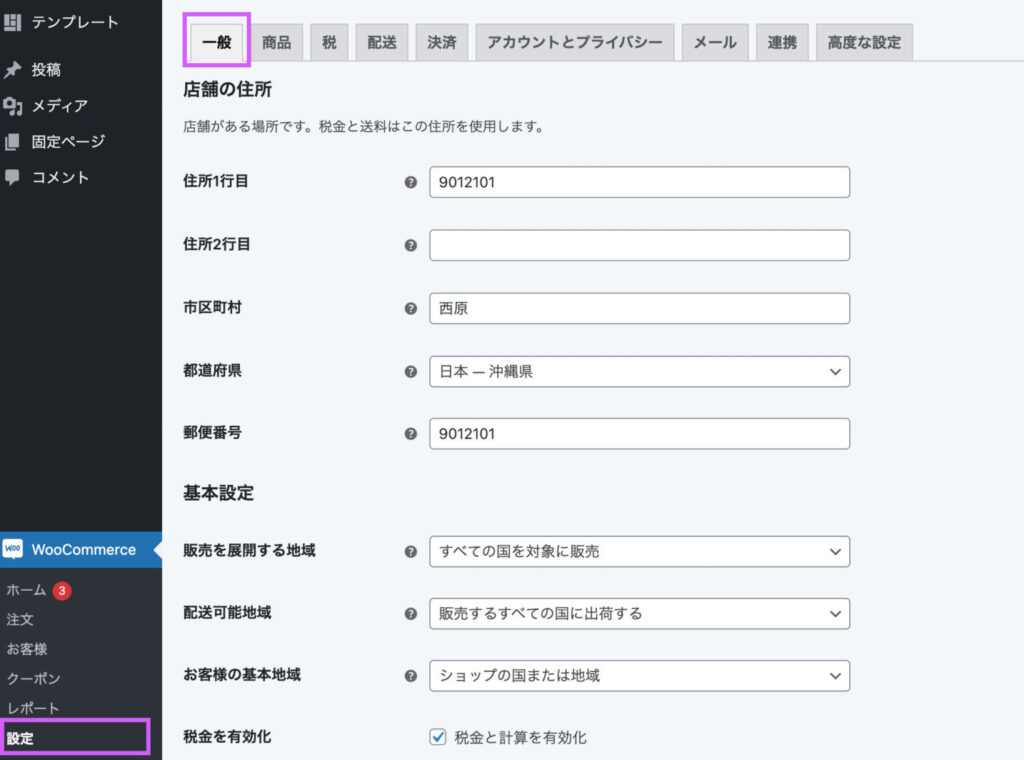Go to クーポン submenu
1024x760 pixels.
tap(34, 679)
